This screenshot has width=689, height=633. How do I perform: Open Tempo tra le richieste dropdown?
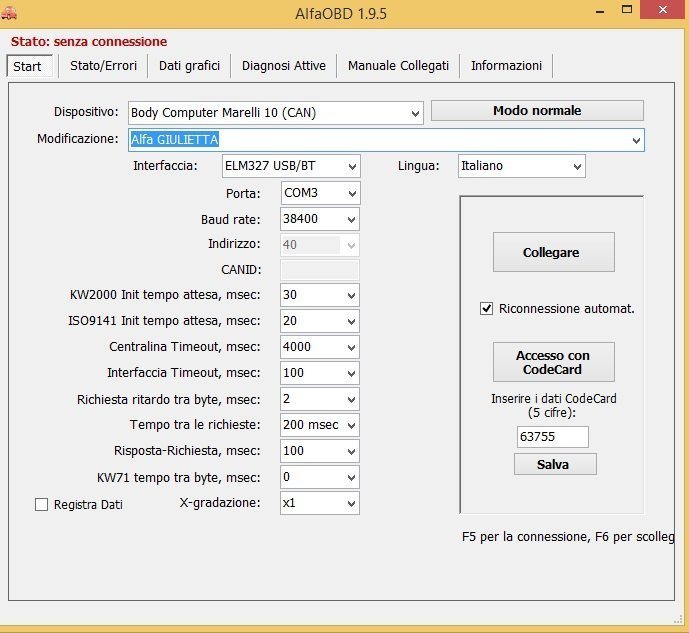(320, 425)
